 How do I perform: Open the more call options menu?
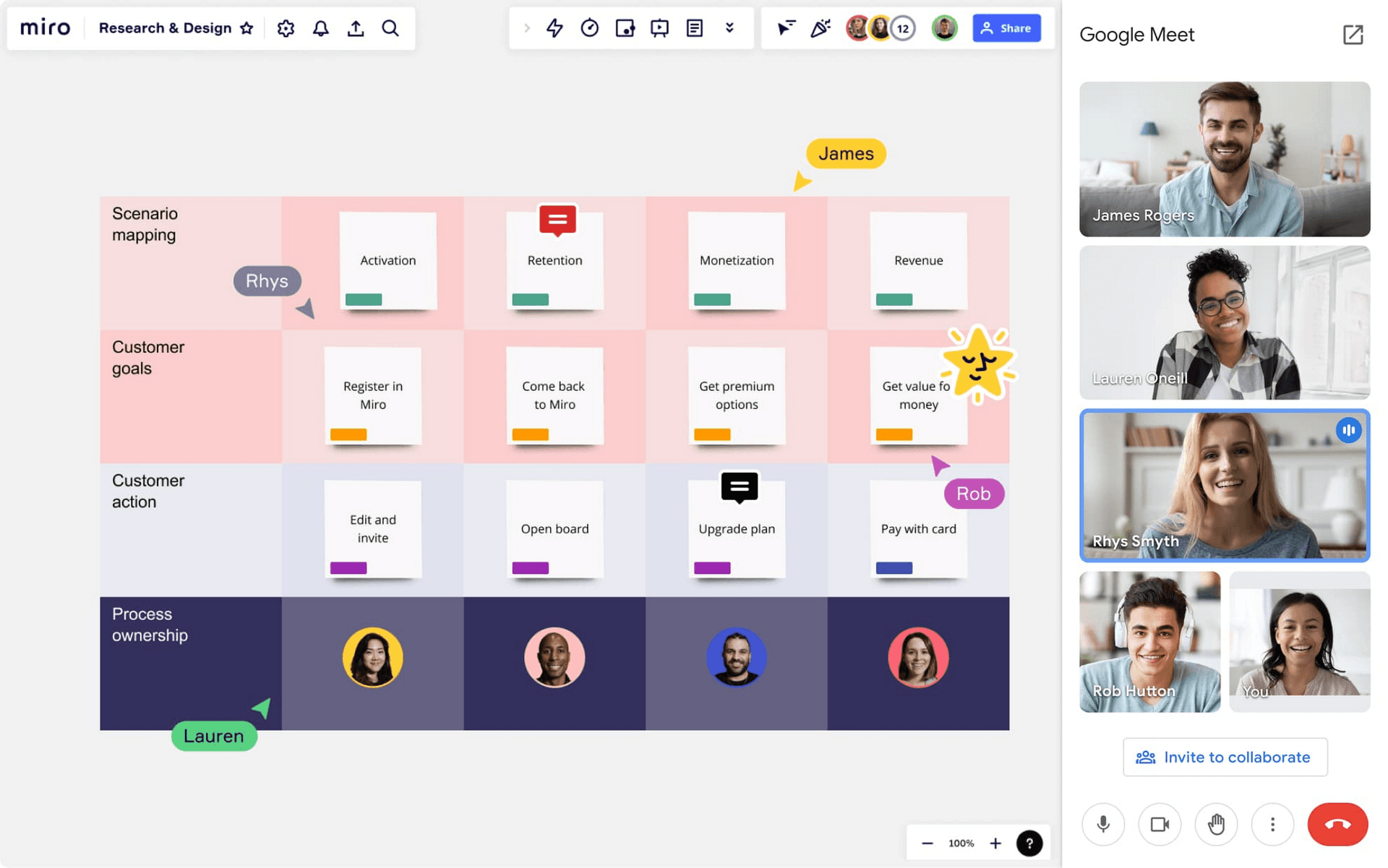click(x=1272, y=824)
